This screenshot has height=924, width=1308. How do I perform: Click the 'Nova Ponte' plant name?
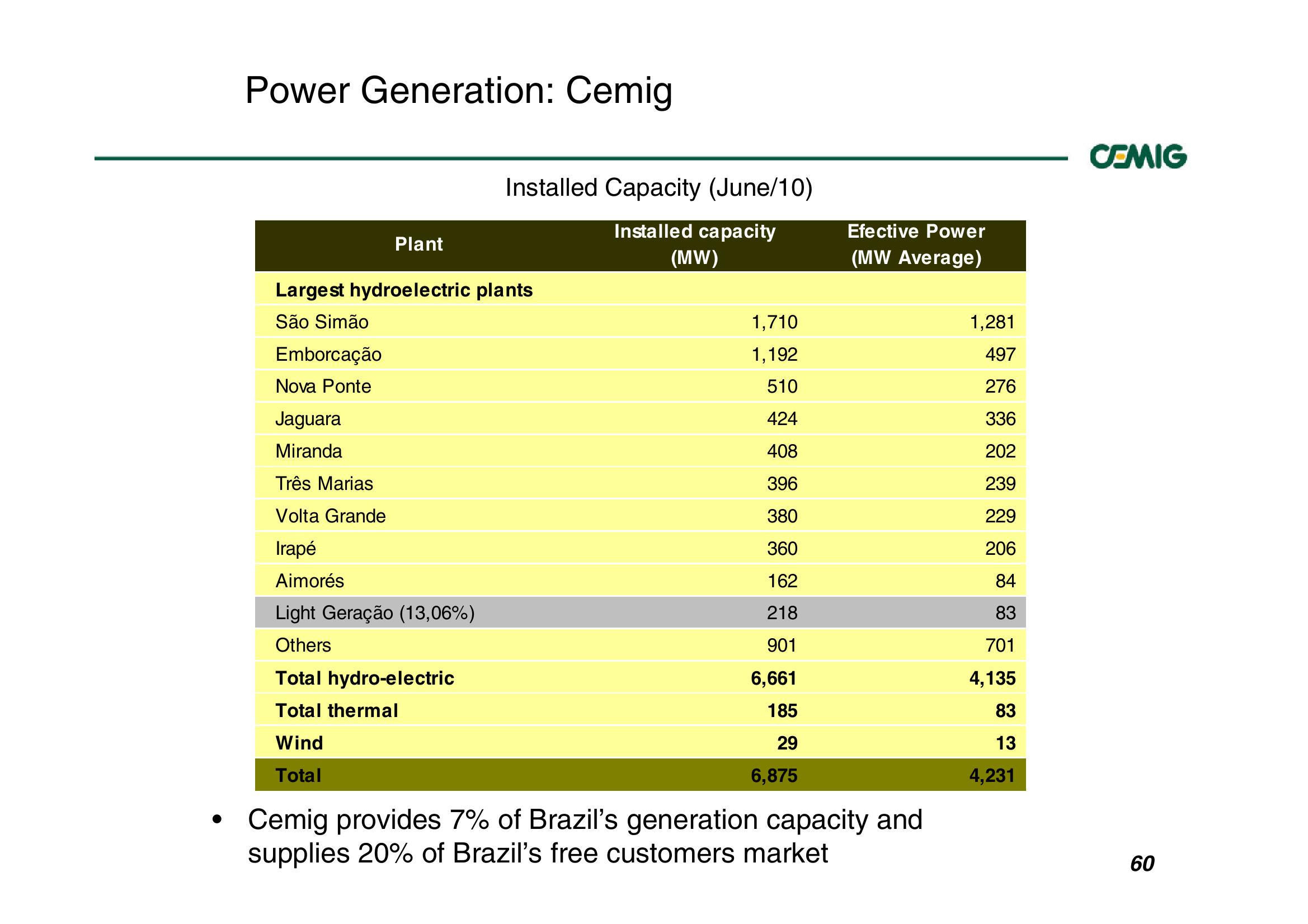[x=323, y=387]
